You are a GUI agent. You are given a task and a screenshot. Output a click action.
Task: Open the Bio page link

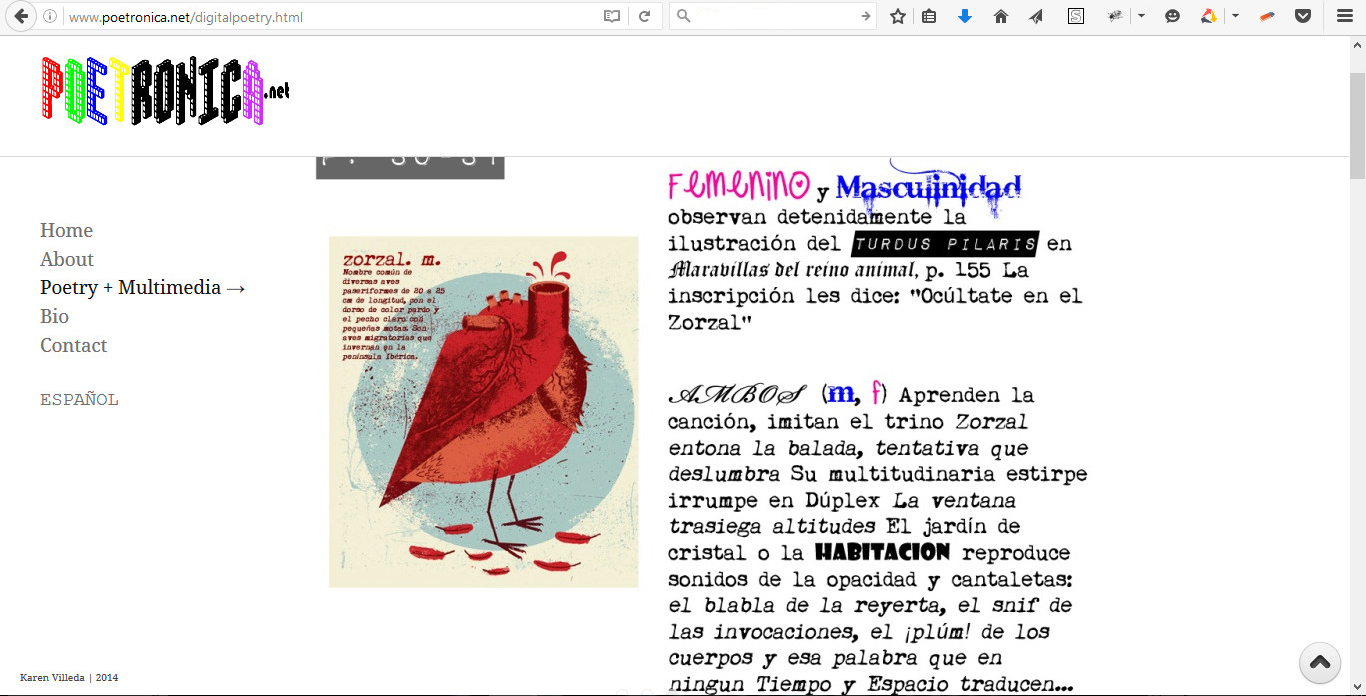click(x=54, y=316)
